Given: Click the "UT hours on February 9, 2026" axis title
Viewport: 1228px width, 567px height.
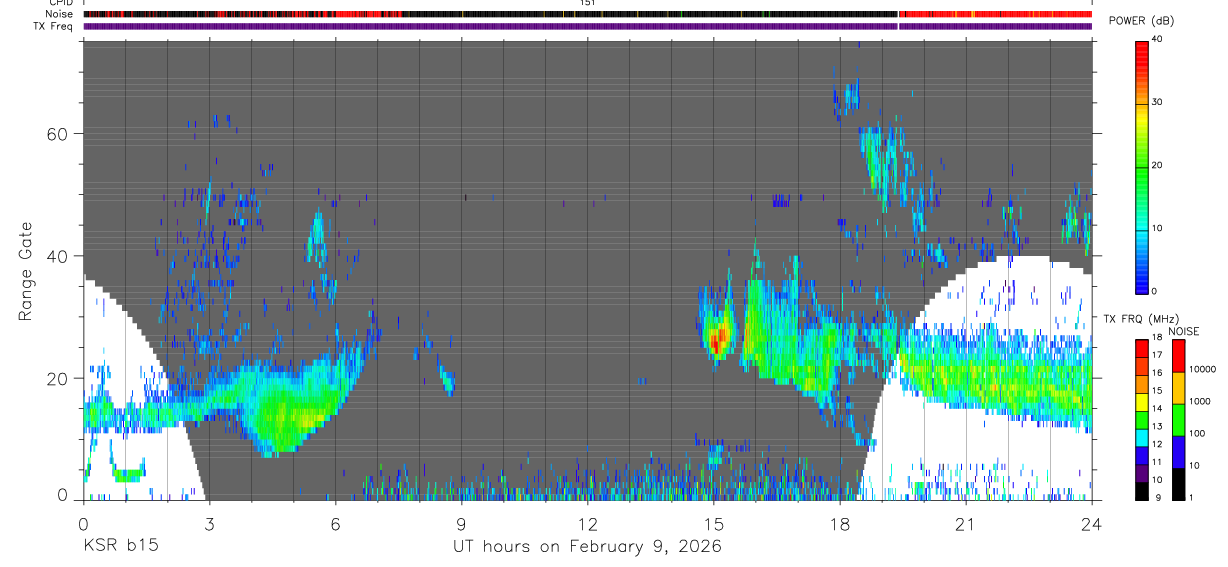Looking at the screenshot, I should tap(587, 547).
